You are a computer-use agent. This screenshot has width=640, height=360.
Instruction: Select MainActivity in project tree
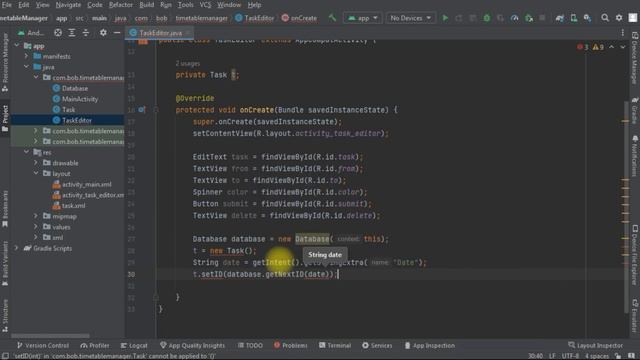coord(80,99)
